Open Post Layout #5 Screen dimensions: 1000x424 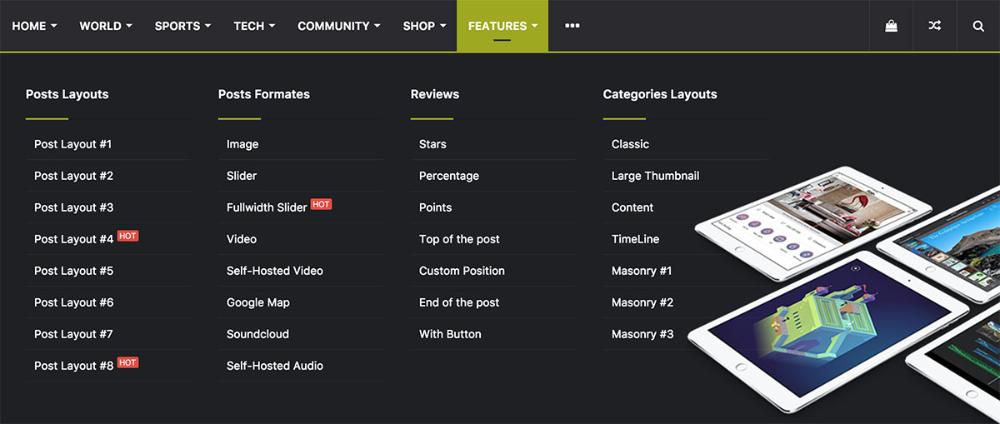pos(73,271)
